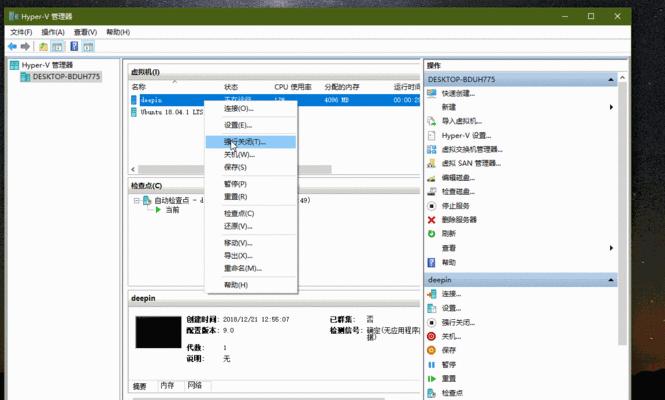Screen dimensions: 665x400
Task: Click the blue Help toolbar icon
Action: pyautogui.click(x=74, y=46)
